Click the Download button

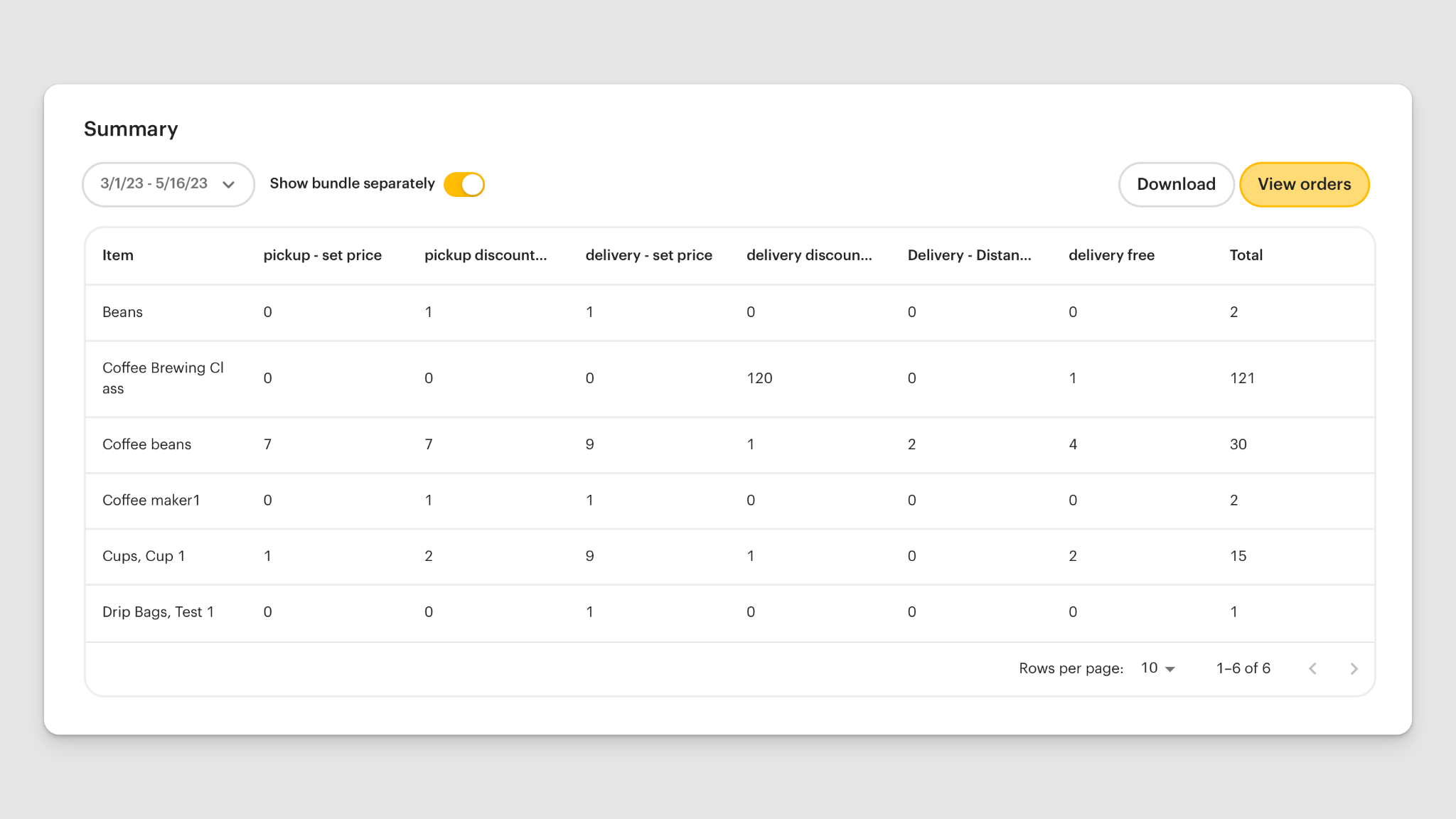[1176, 184]
